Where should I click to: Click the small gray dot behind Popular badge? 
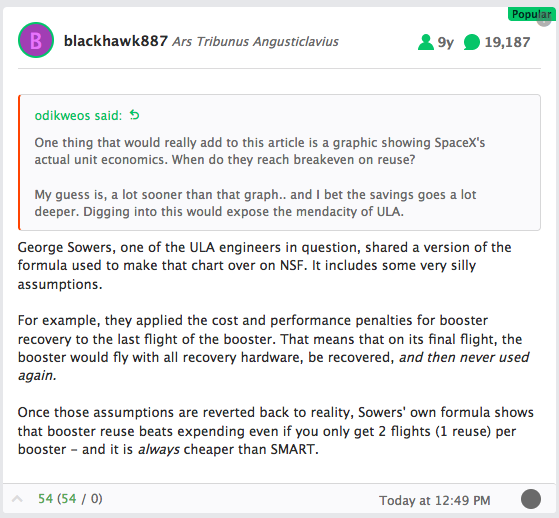click(x=545, y=22)
